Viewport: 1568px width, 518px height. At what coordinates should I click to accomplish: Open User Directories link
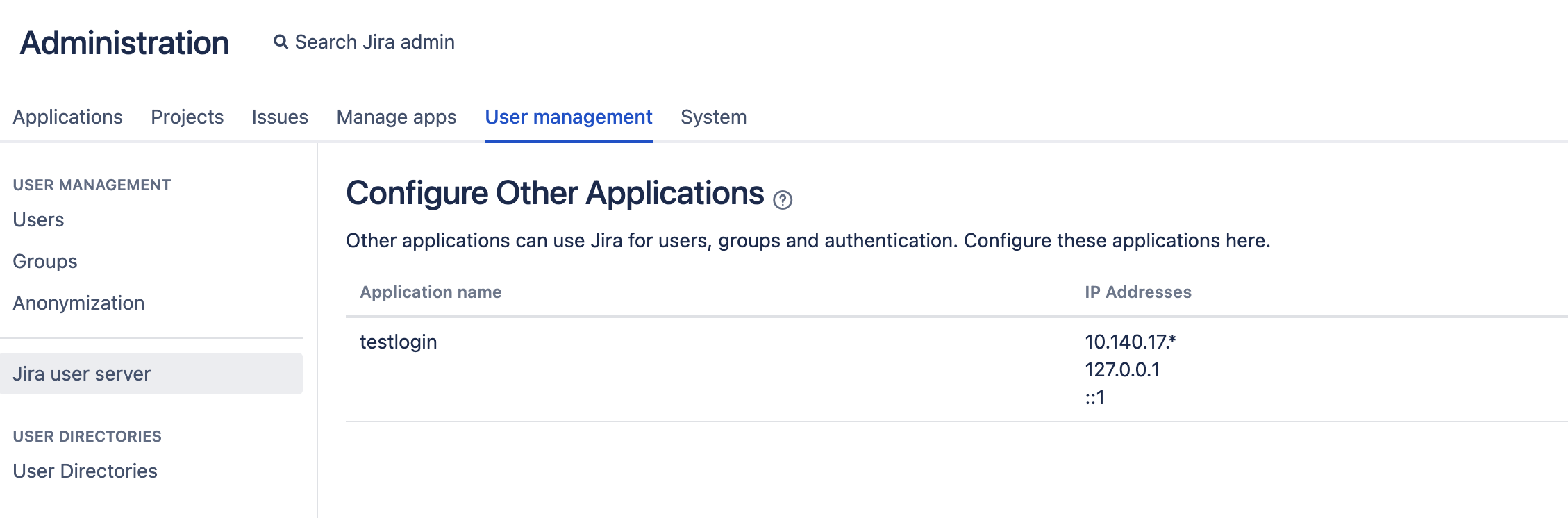click(x=85, y=471)
